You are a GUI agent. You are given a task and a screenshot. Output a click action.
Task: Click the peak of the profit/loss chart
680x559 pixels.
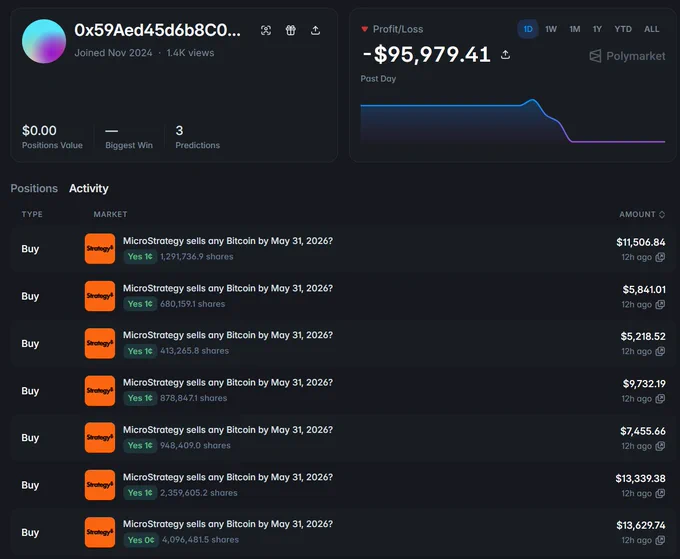533,100
